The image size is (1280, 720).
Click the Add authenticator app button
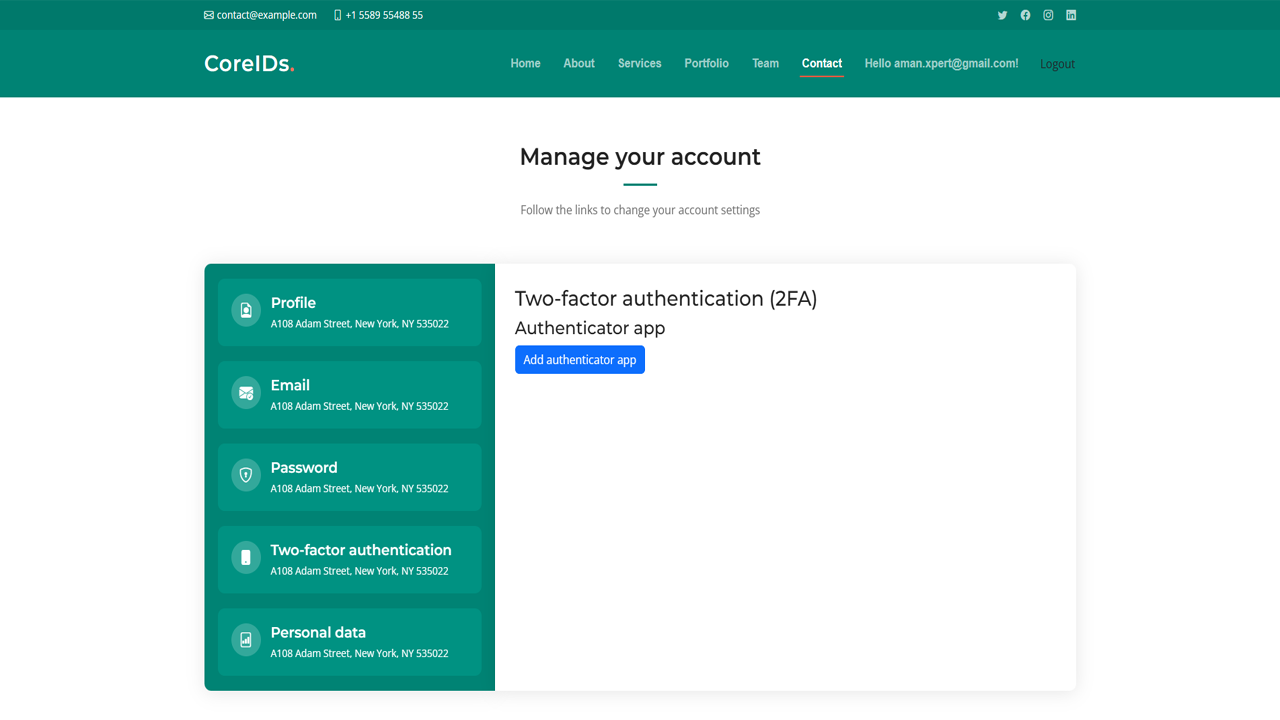[580, 360]
